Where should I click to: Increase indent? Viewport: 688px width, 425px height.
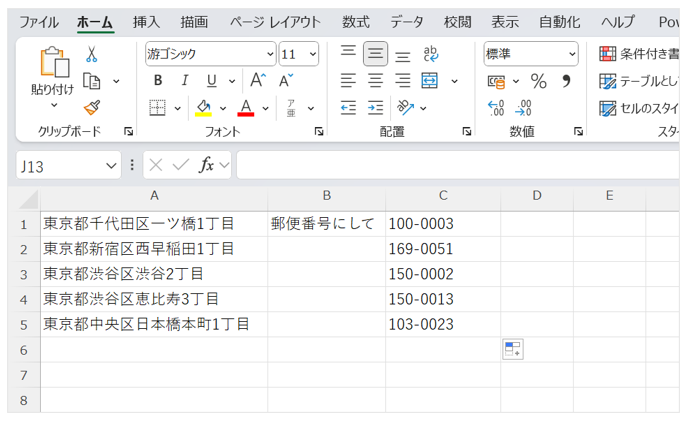click(375, 108)
